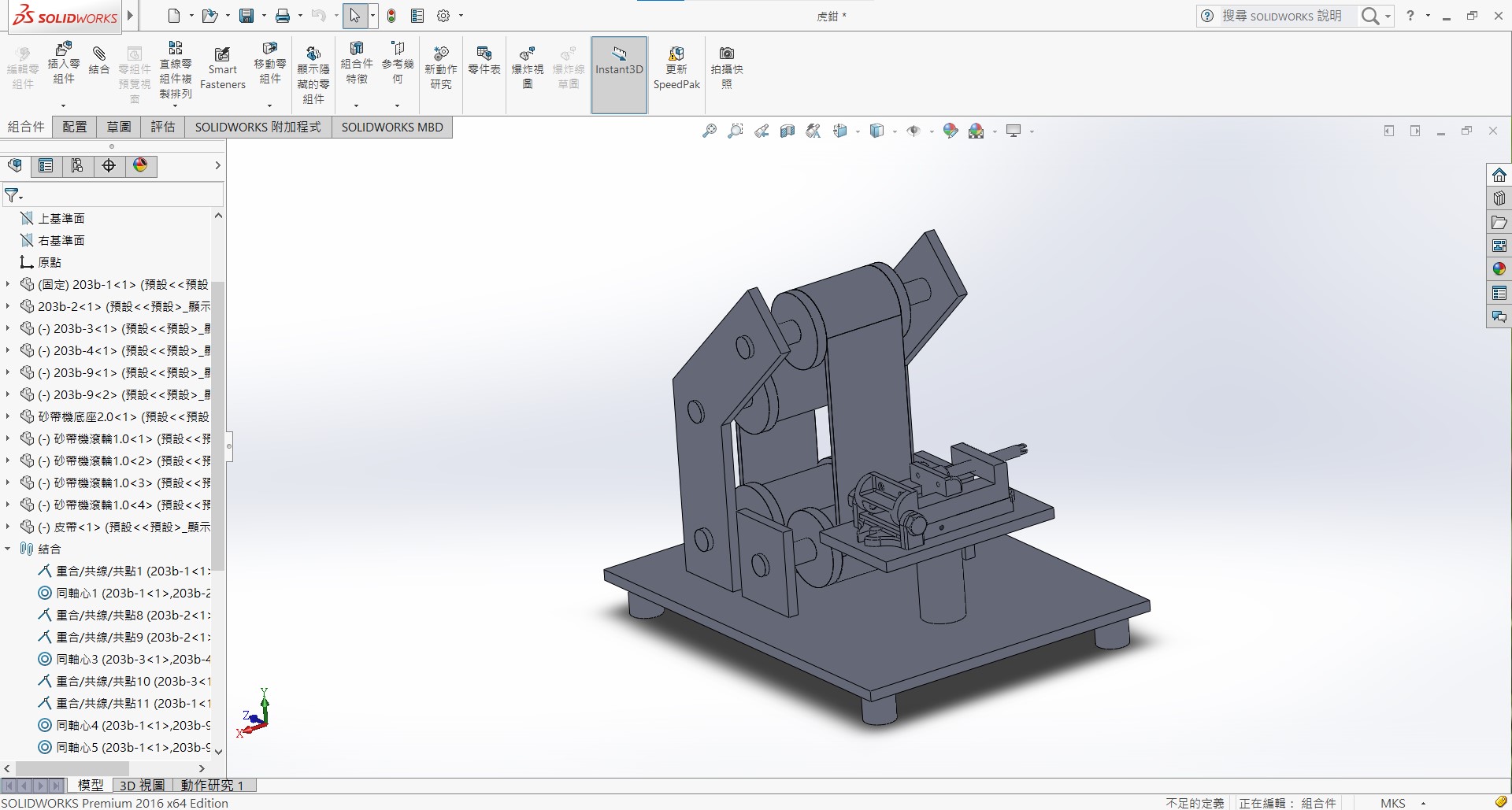Open Edit Appearance icon in view toolbar
Viewport: 1512px width, 810px height.
[951, 131]
